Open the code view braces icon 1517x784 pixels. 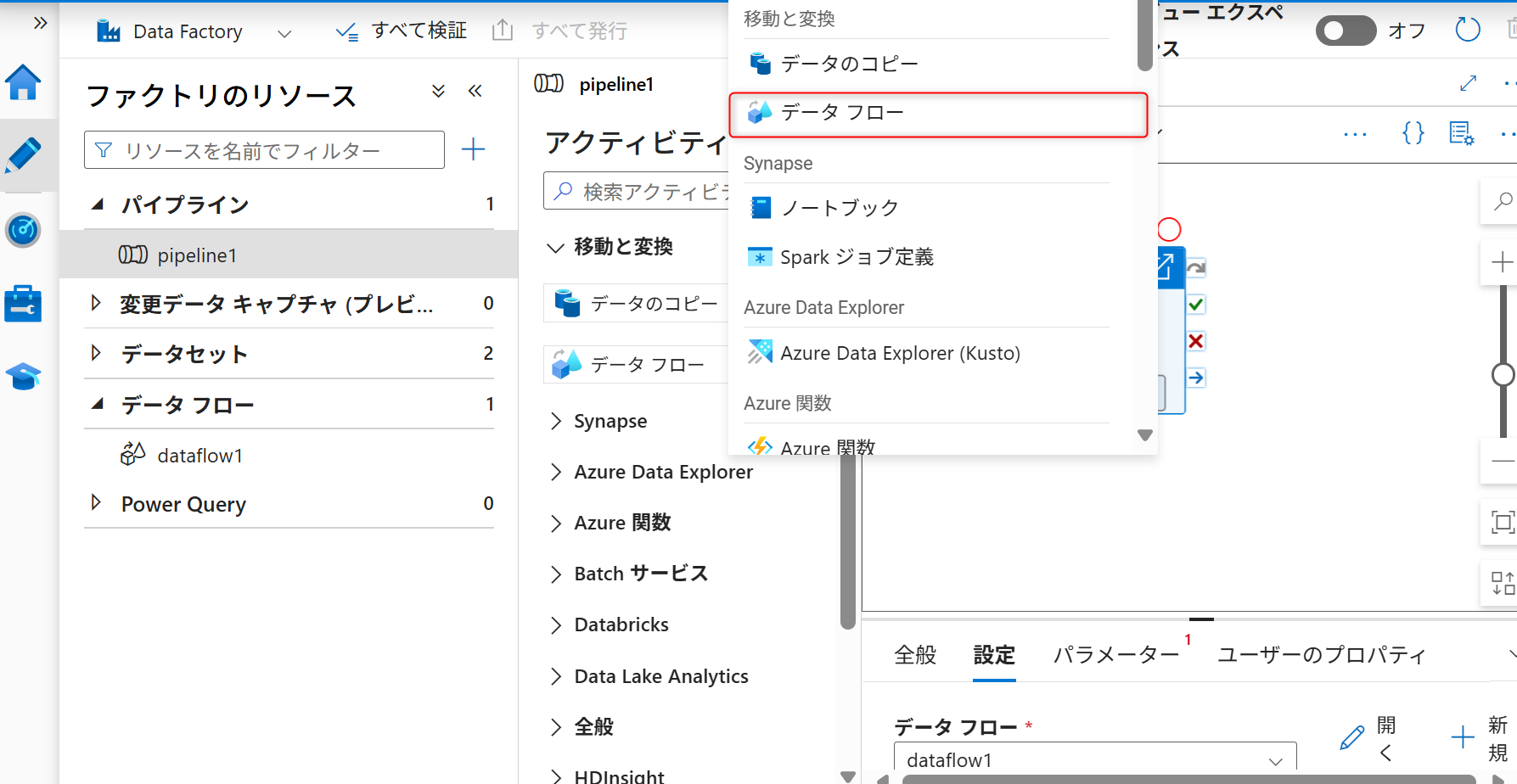point(1413,133)
